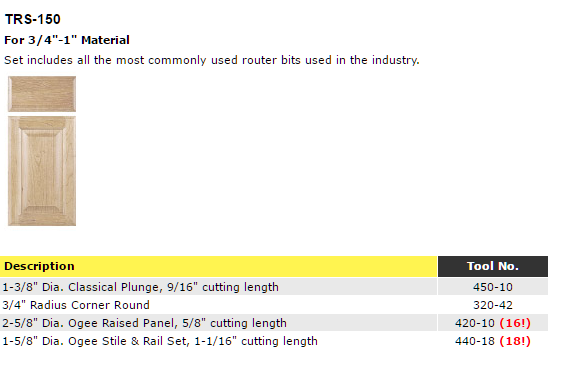Select the Ogee Raised Panel description
The image size is (569, 371).
[x=144, y=323]
